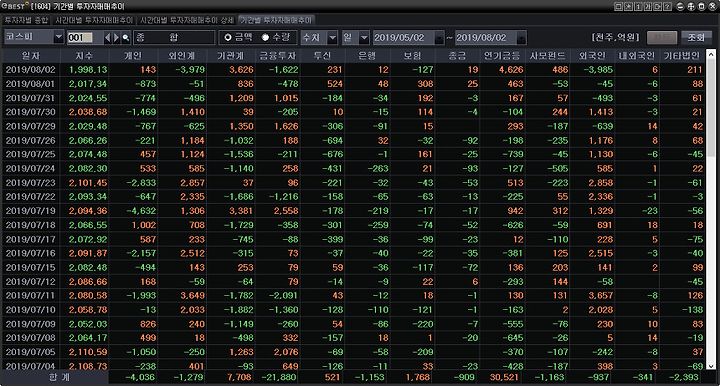Select the 기간별 투자자매매추이 tab

276,20
